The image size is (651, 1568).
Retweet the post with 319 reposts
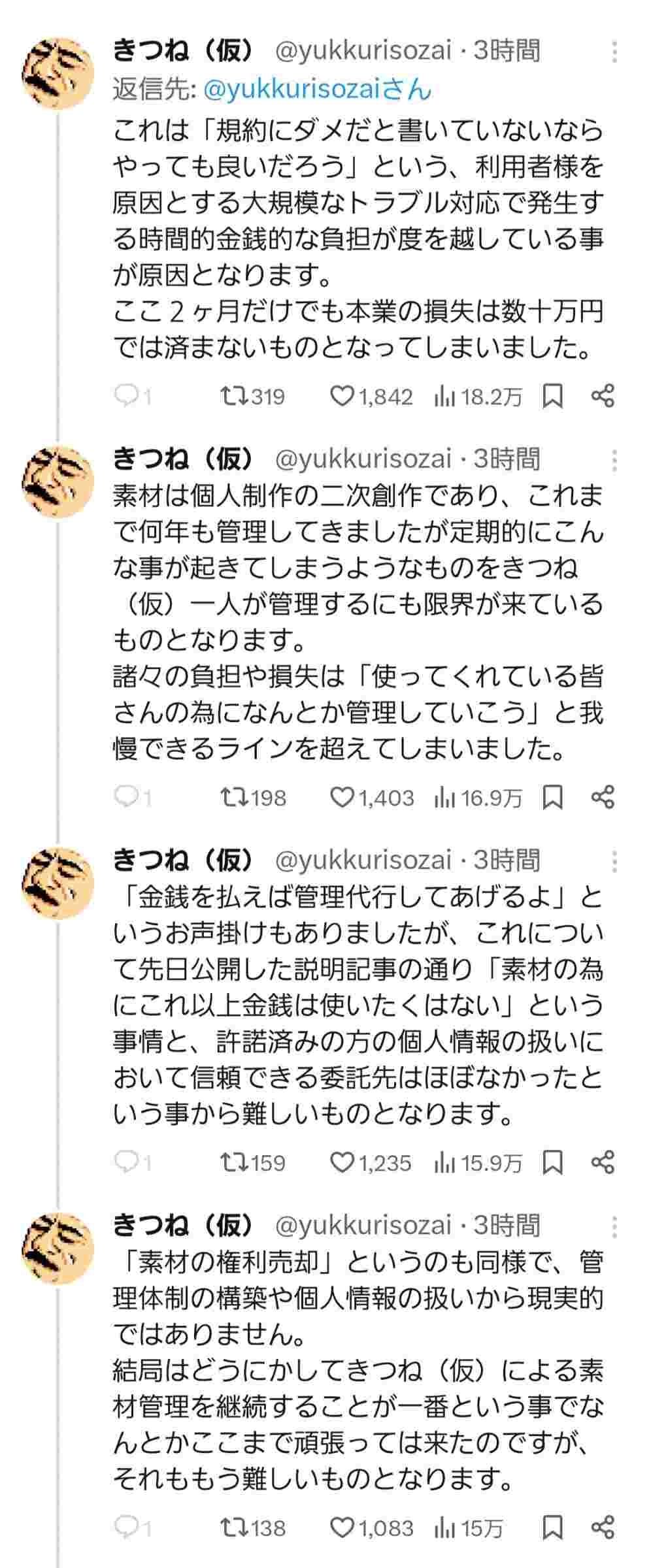232,396
